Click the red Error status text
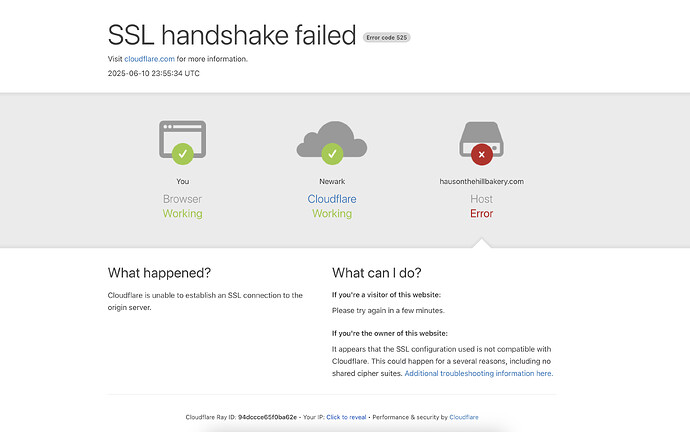690x432 pixels. pos(481,213)
